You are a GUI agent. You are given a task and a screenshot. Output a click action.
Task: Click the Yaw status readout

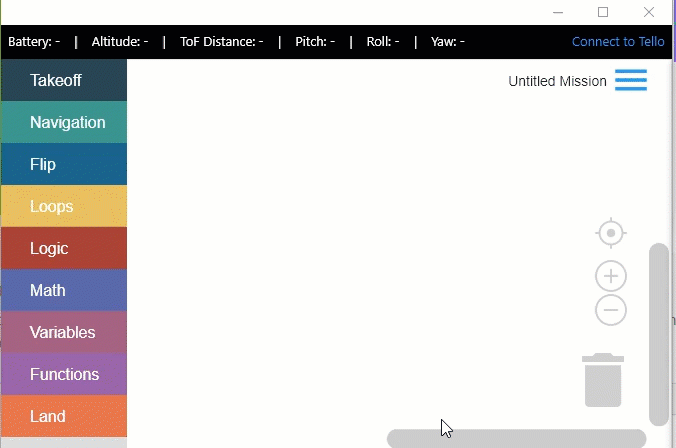[x=448, y=42]
